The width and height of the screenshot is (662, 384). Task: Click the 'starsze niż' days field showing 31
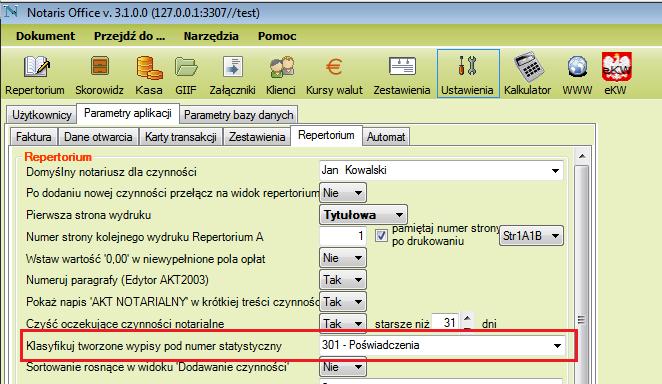click(446, 323)
